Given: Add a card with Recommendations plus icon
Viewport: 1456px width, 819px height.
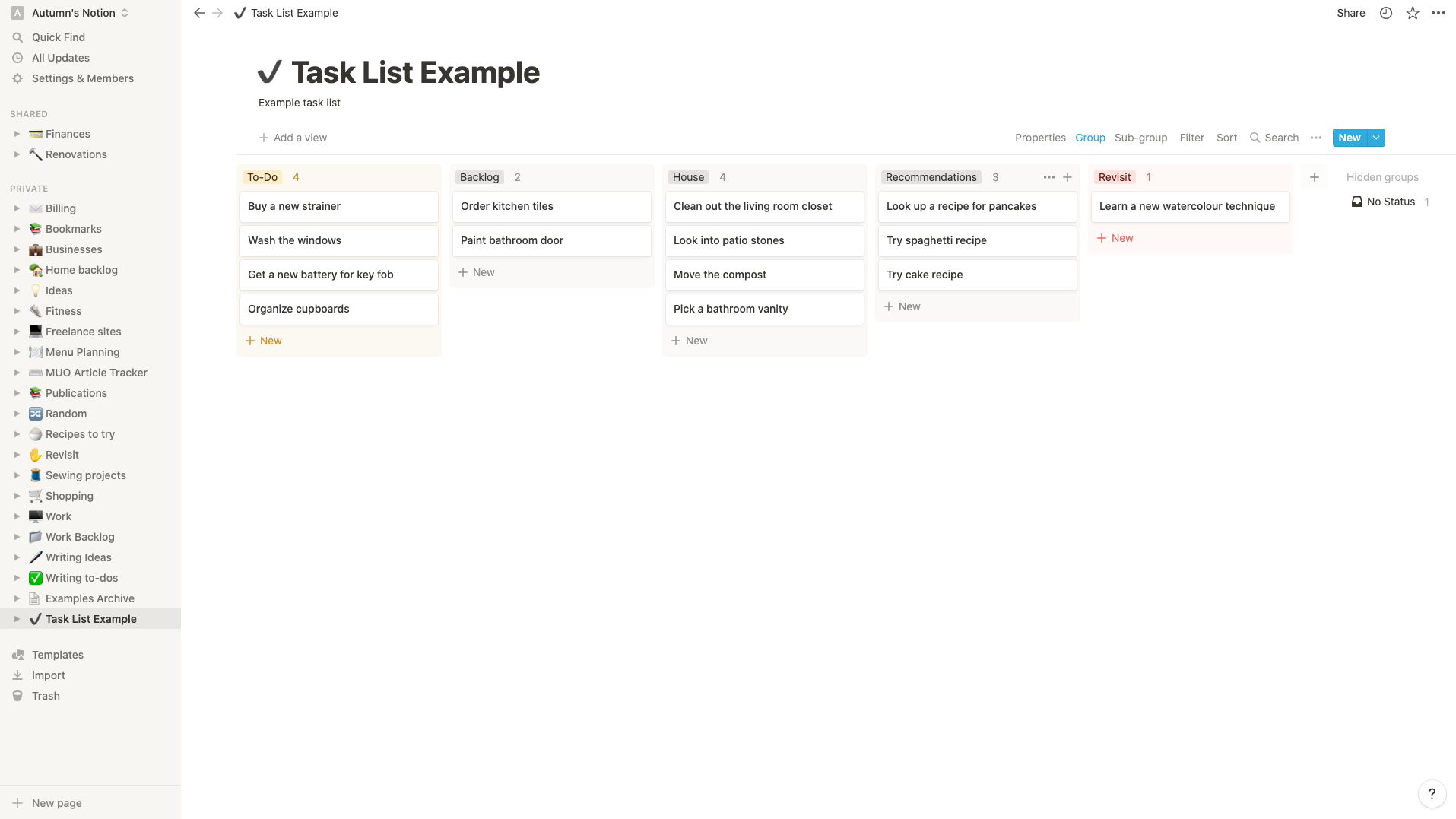Looking at the screenshot, I should [x=1067, y=177].
